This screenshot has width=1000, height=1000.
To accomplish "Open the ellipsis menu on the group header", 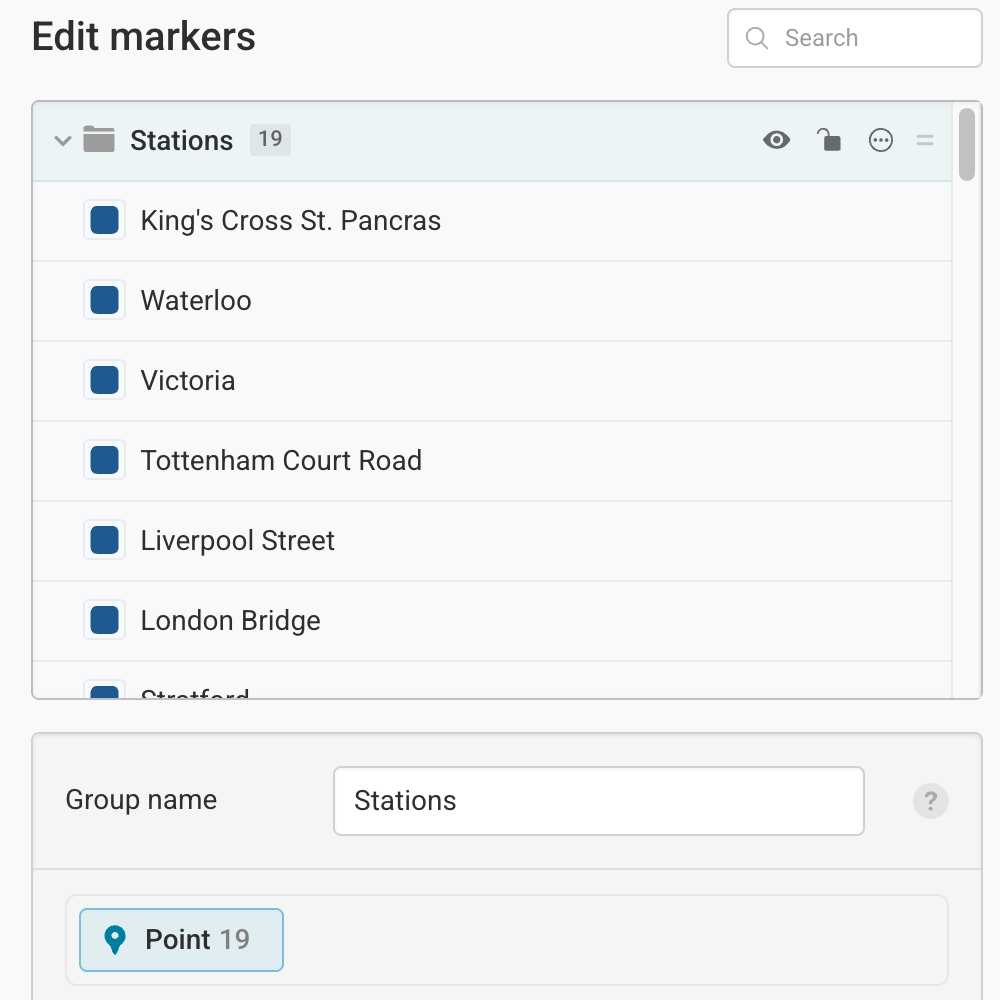I will click(881, 140).
